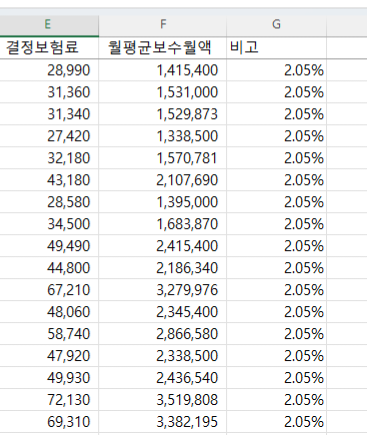367x435 pixels.
Task: Select column G header
Action: tap(276, 25)
